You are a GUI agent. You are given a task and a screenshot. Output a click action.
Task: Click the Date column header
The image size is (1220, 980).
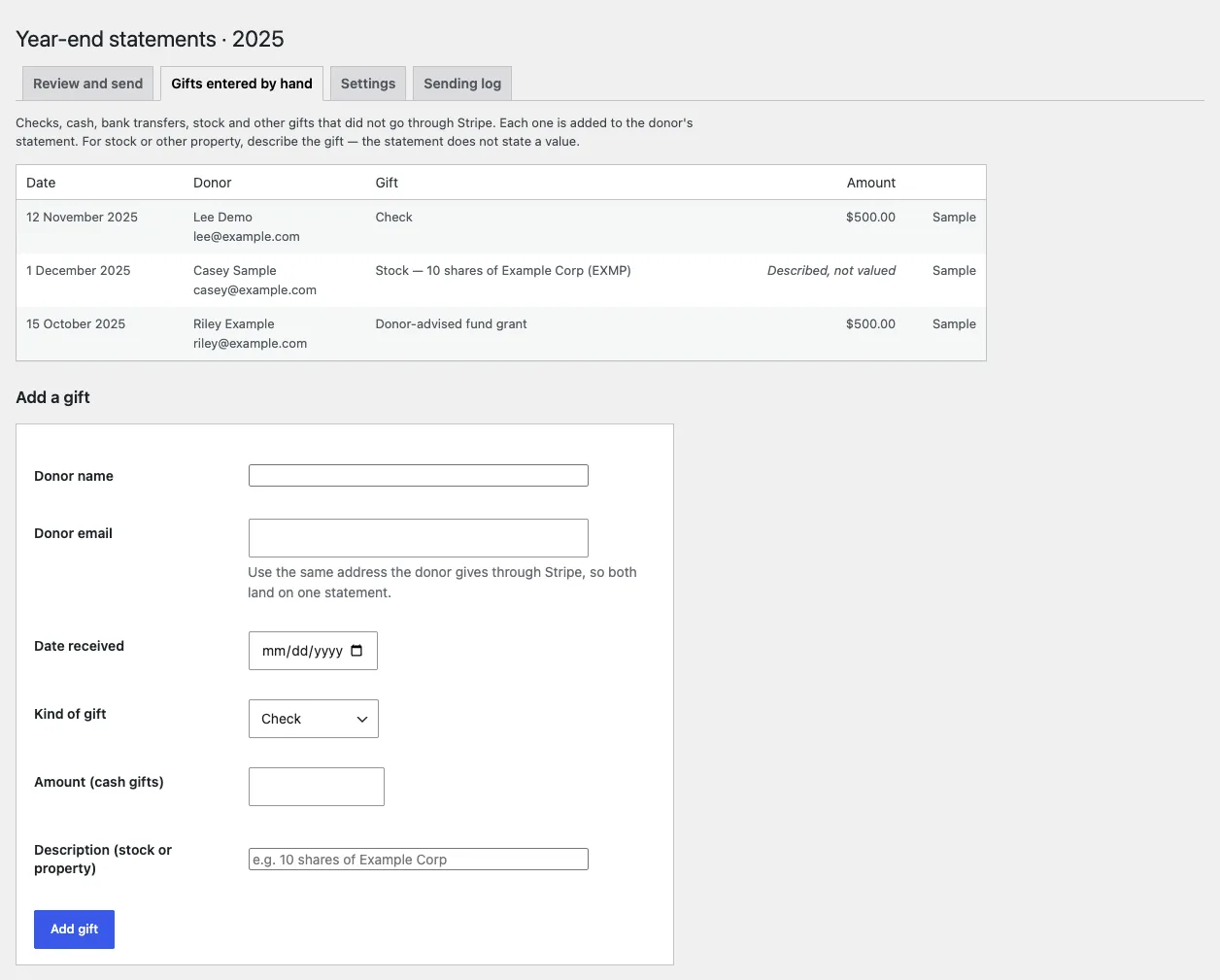pos(41,183)
